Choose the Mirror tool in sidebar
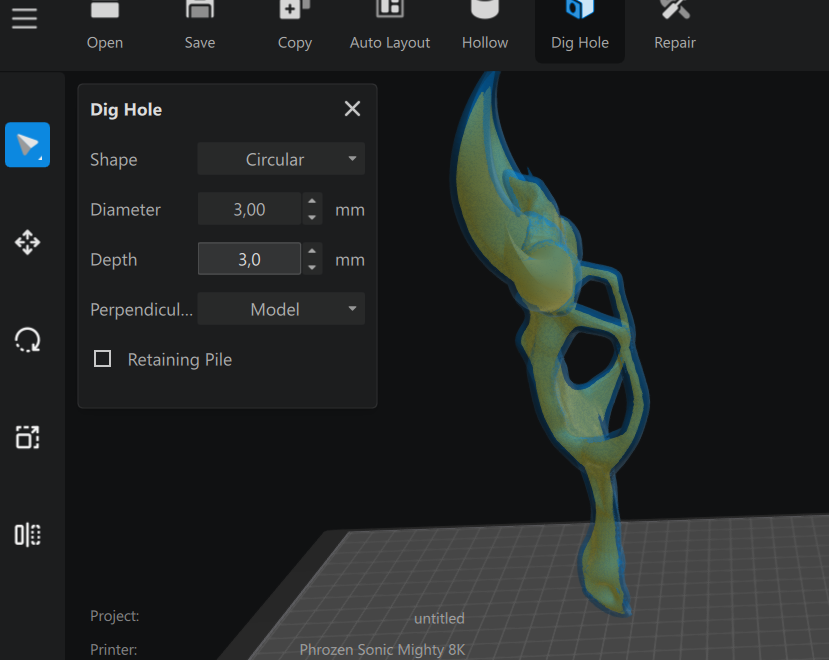This screenshot has height=660, width=829. coord(27,535)
